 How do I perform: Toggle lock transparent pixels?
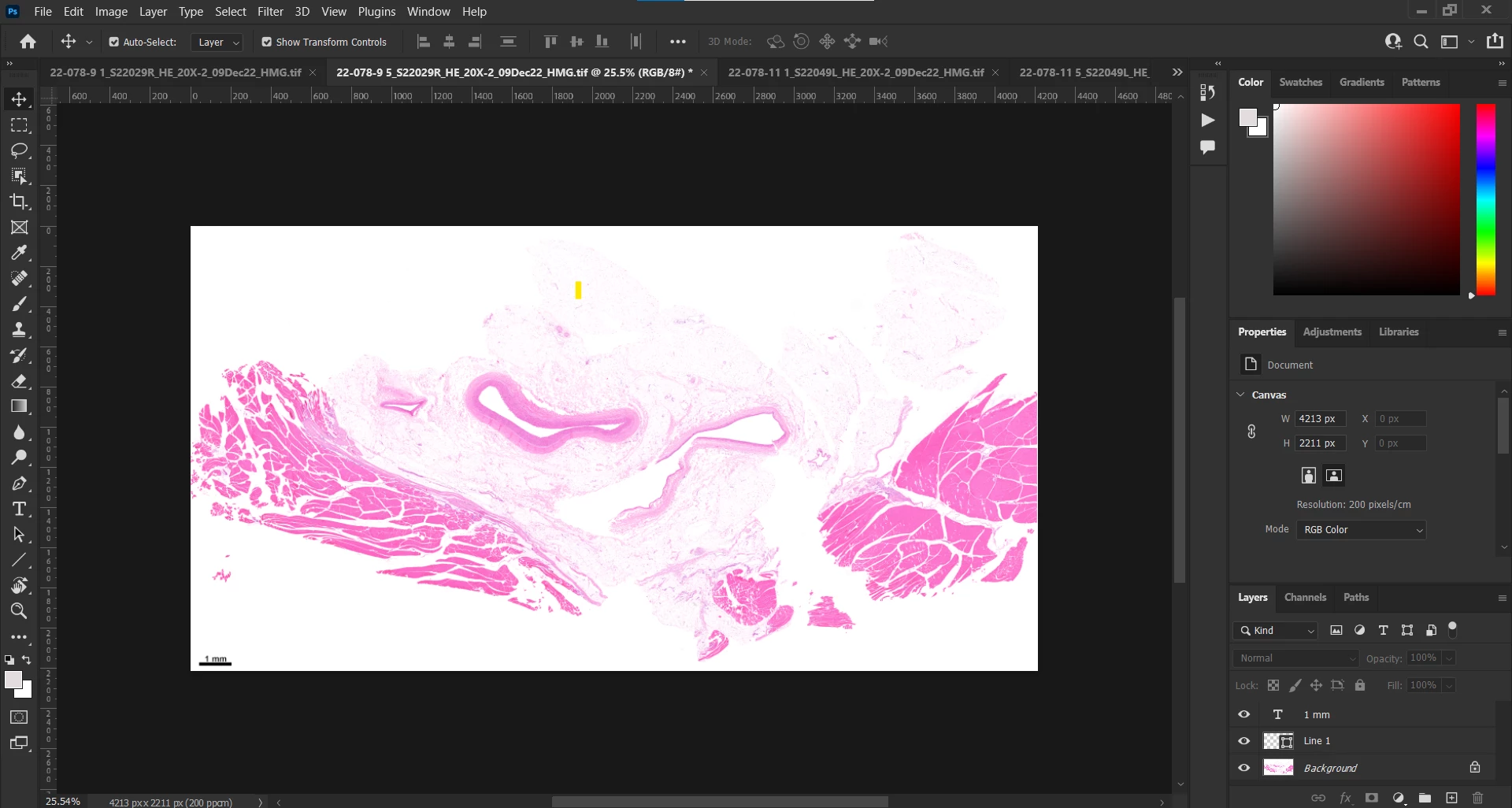pyautogui.click(x=1273, y=685)
